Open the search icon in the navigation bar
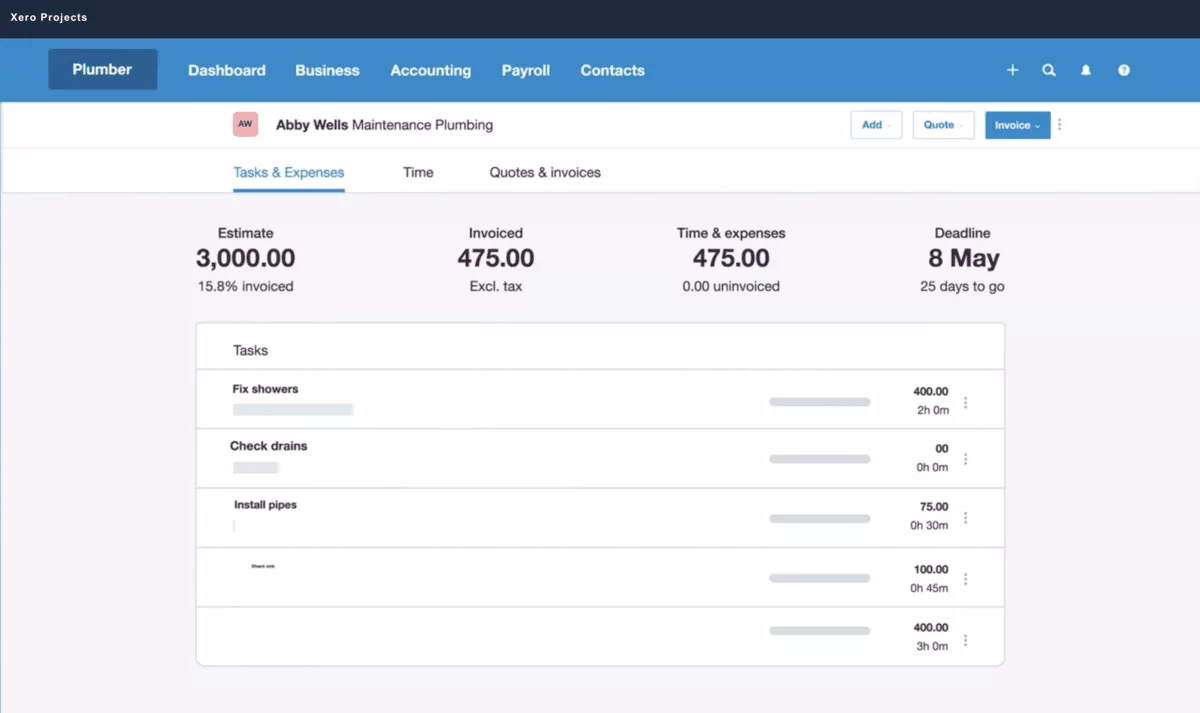1200x713 pixels. click(1048, 70)
